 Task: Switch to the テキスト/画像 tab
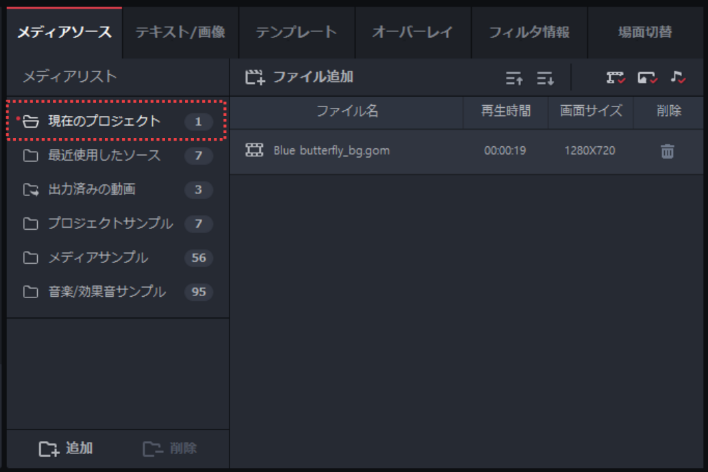(x=181, y=32)
